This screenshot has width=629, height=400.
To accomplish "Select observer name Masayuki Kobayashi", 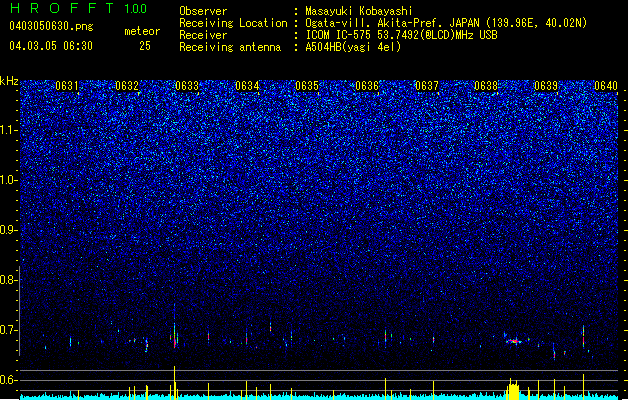I will click(x=358, y=11).
